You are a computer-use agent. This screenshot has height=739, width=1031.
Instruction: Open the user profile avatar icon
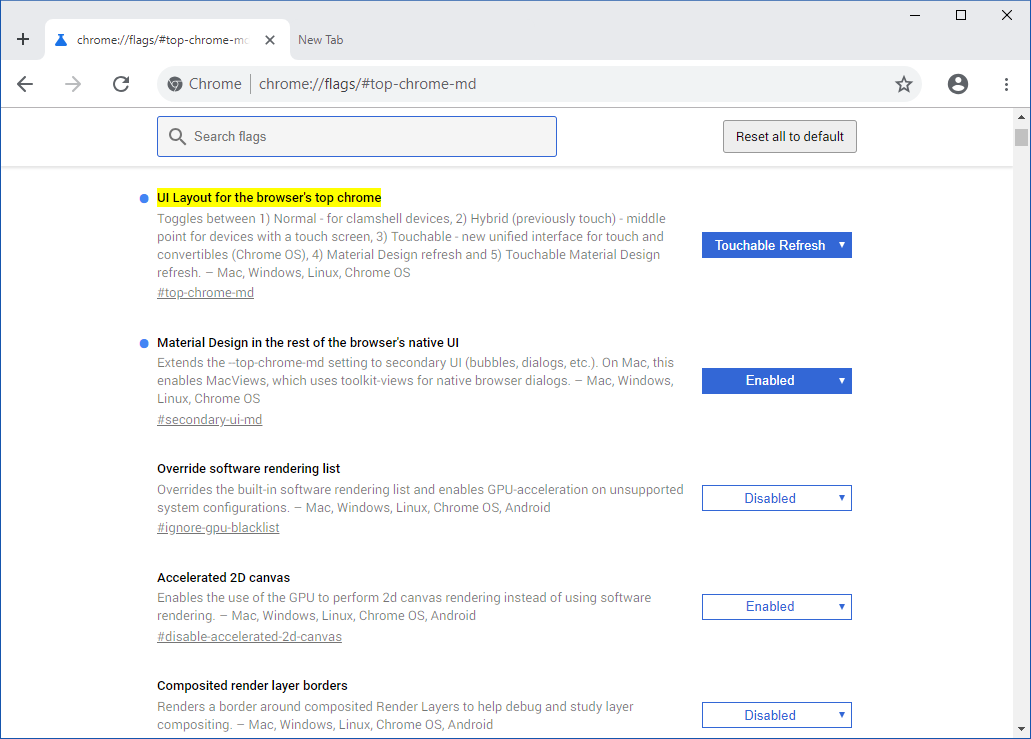click(x=958, y=84)
